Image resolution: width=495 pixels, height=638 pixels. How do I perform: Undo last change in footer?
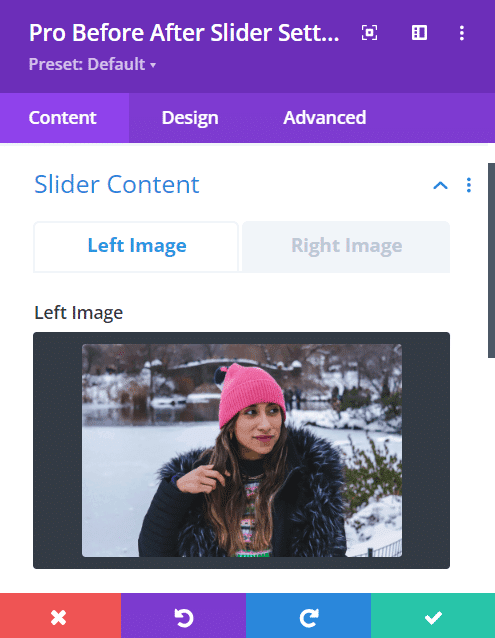[x=183, y=616]
